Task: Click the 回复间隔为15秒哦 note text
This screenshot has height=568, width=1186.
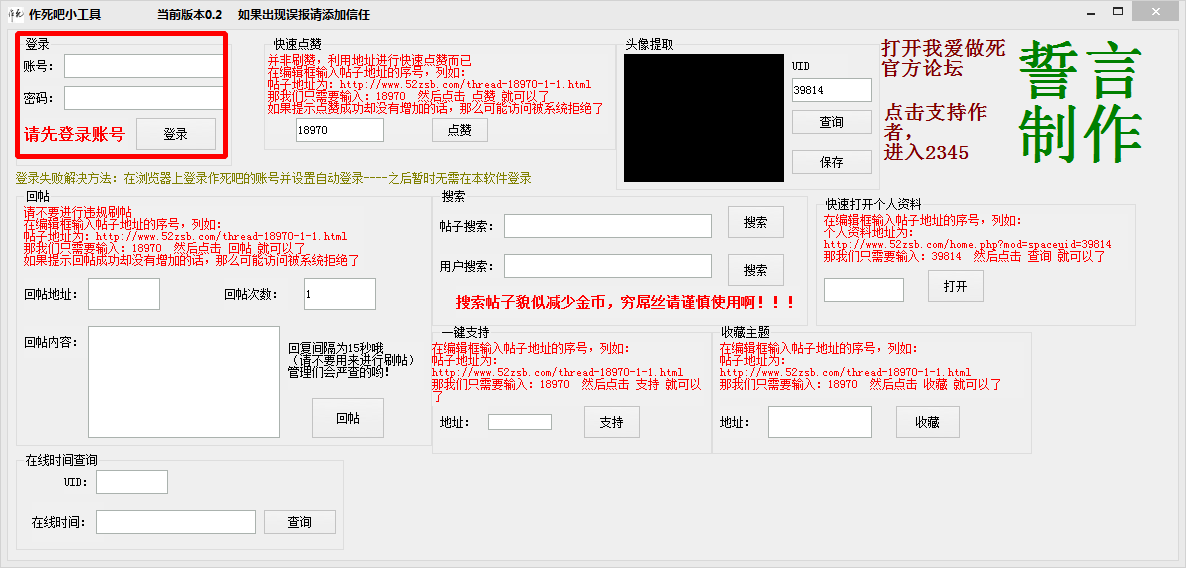Action: click(336, 348)
